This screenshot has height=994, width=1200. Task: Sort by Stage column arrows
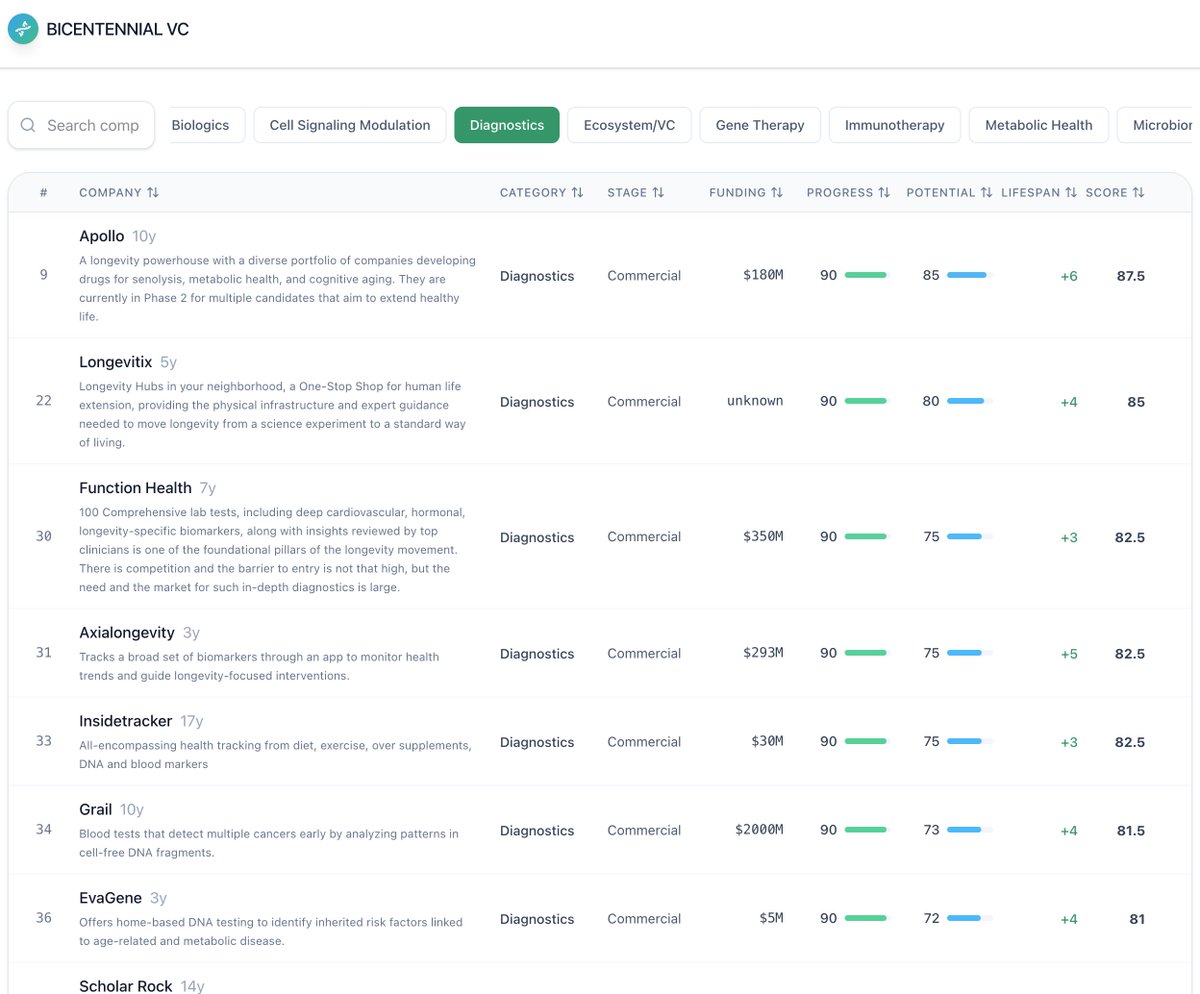(x=658, y=192)
